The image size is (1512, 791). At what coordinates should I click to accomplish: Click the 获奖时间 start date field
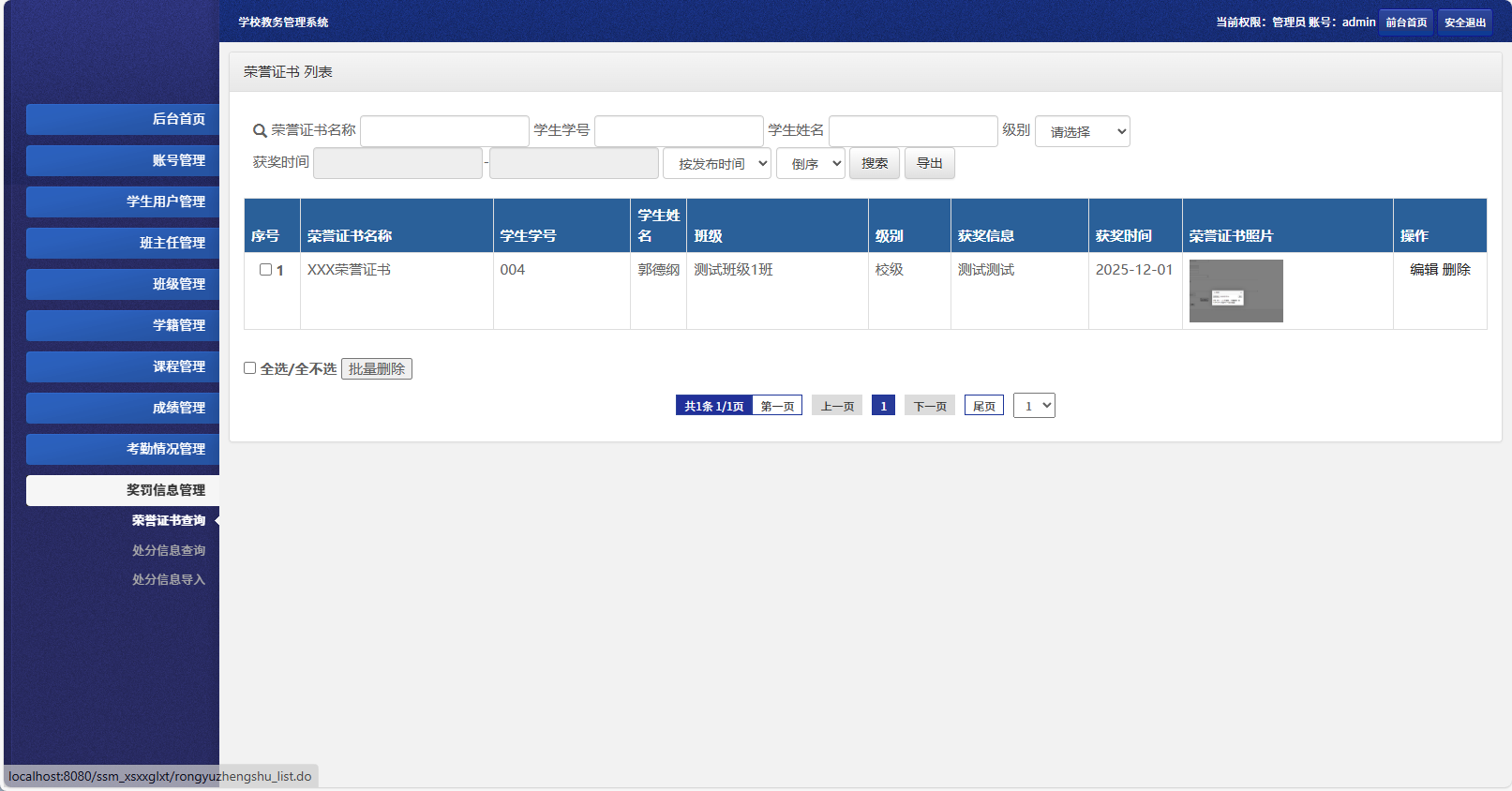tap(397, 163)
